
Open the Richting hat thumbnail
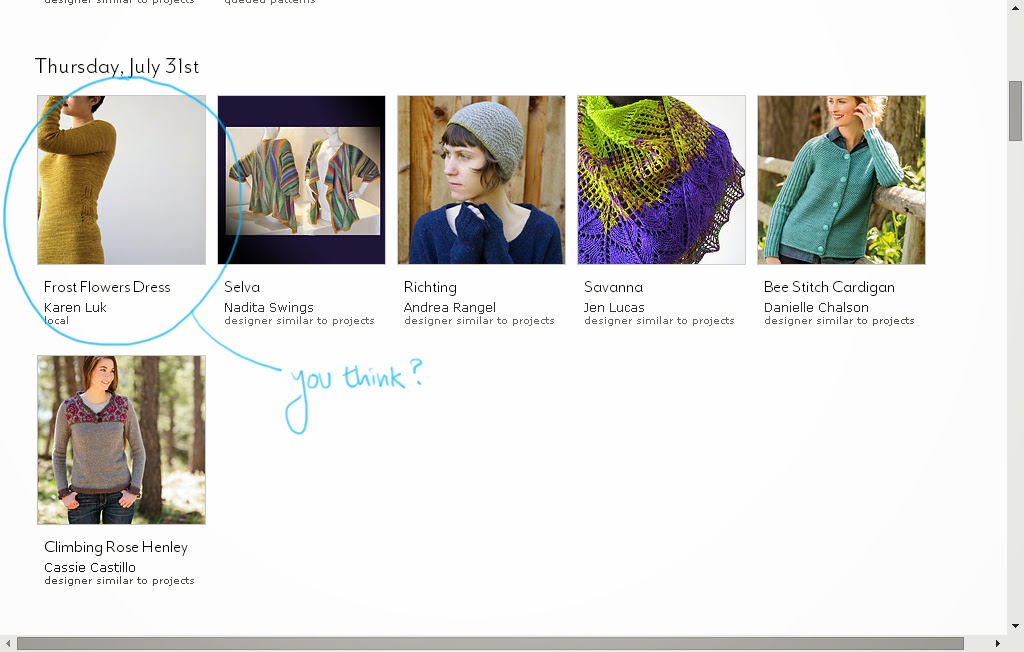(481, 180)
